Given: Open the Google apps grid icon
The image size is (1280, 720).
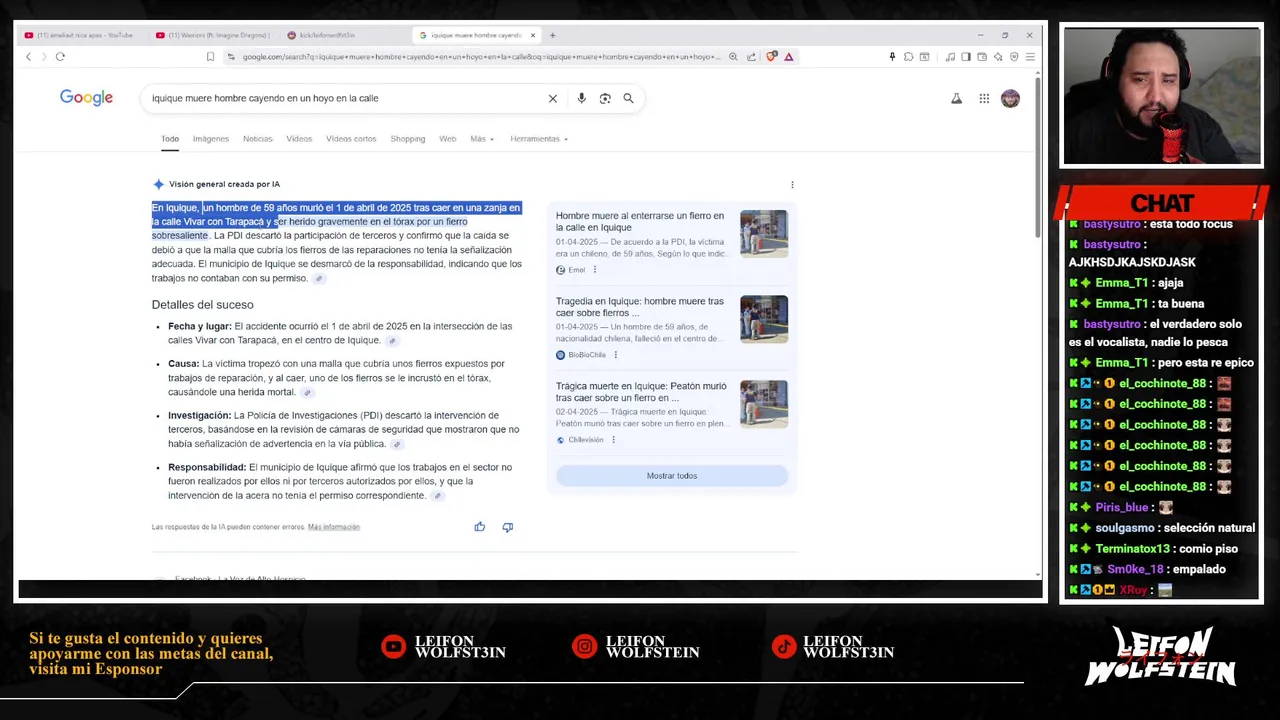Looking at the screenshot, I should (984, 98).
